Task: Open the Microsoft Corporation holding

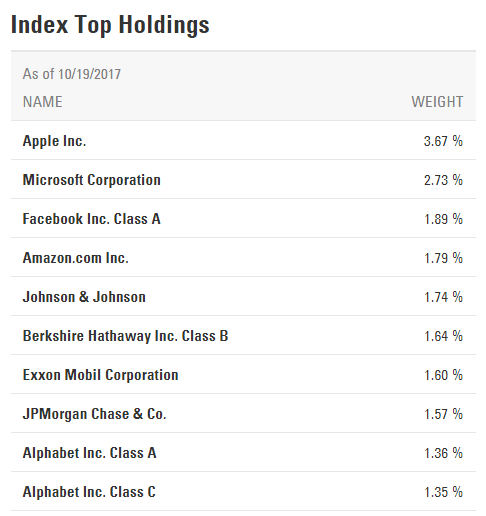Action: (x=92, y=180)
